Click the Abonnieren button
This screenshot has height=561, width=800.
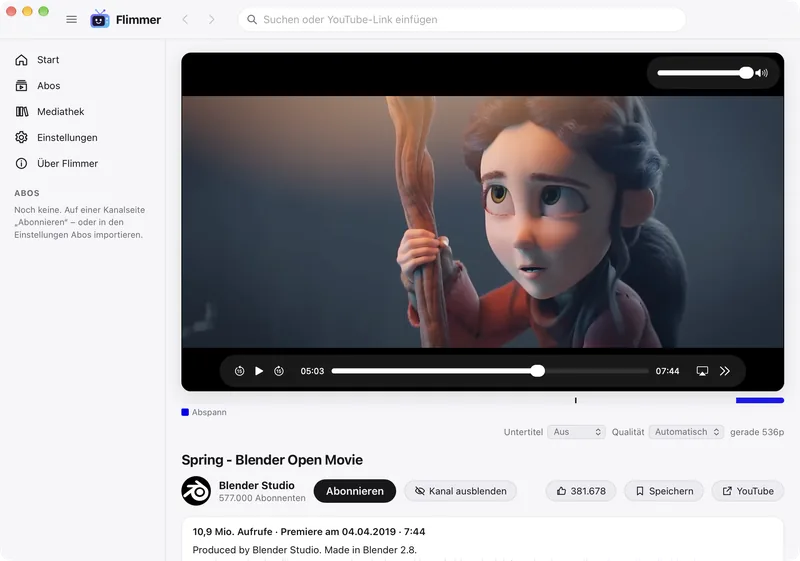[355, 491]
